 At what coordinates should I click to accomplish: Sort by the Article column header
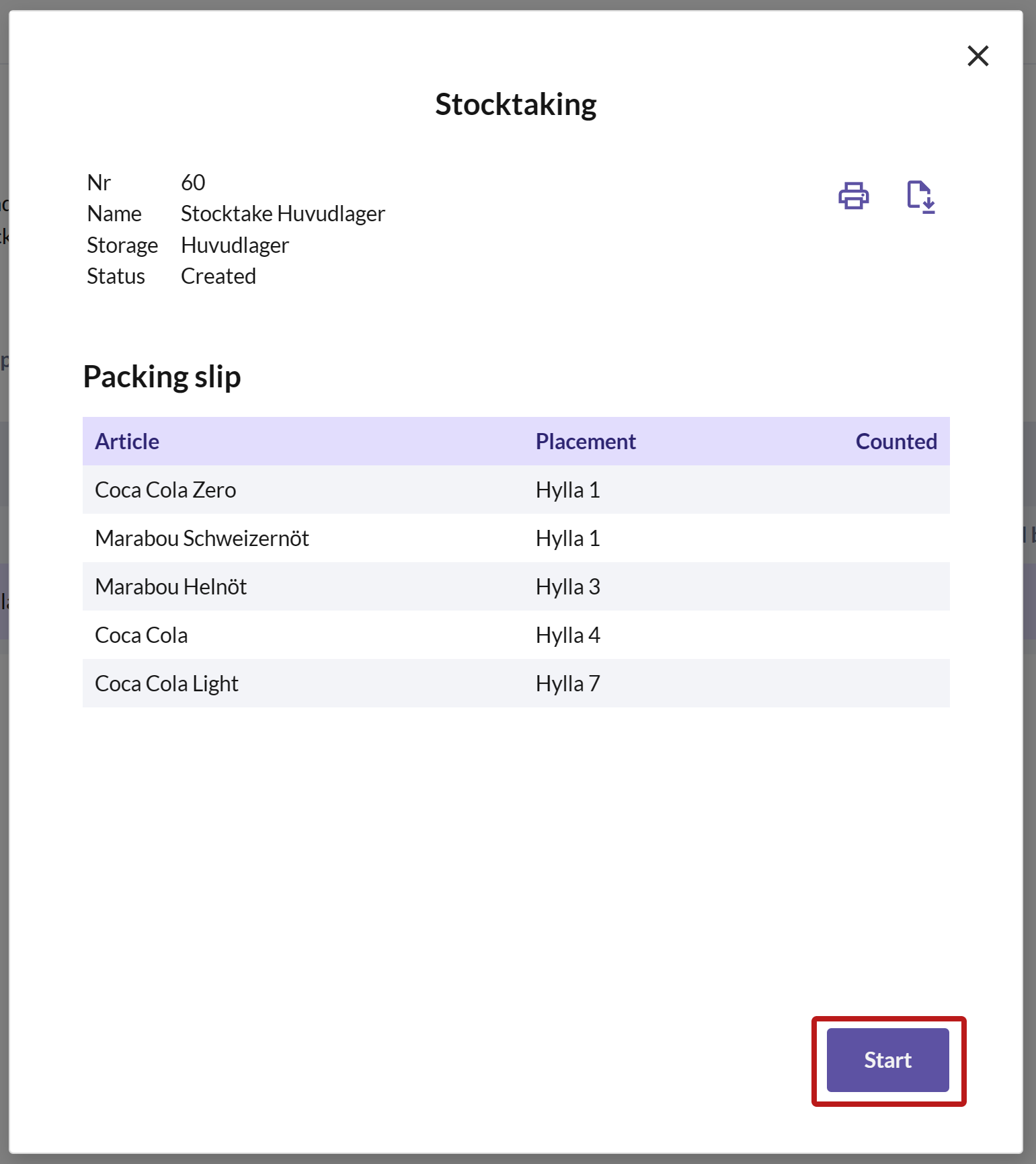tap(127, 441)
